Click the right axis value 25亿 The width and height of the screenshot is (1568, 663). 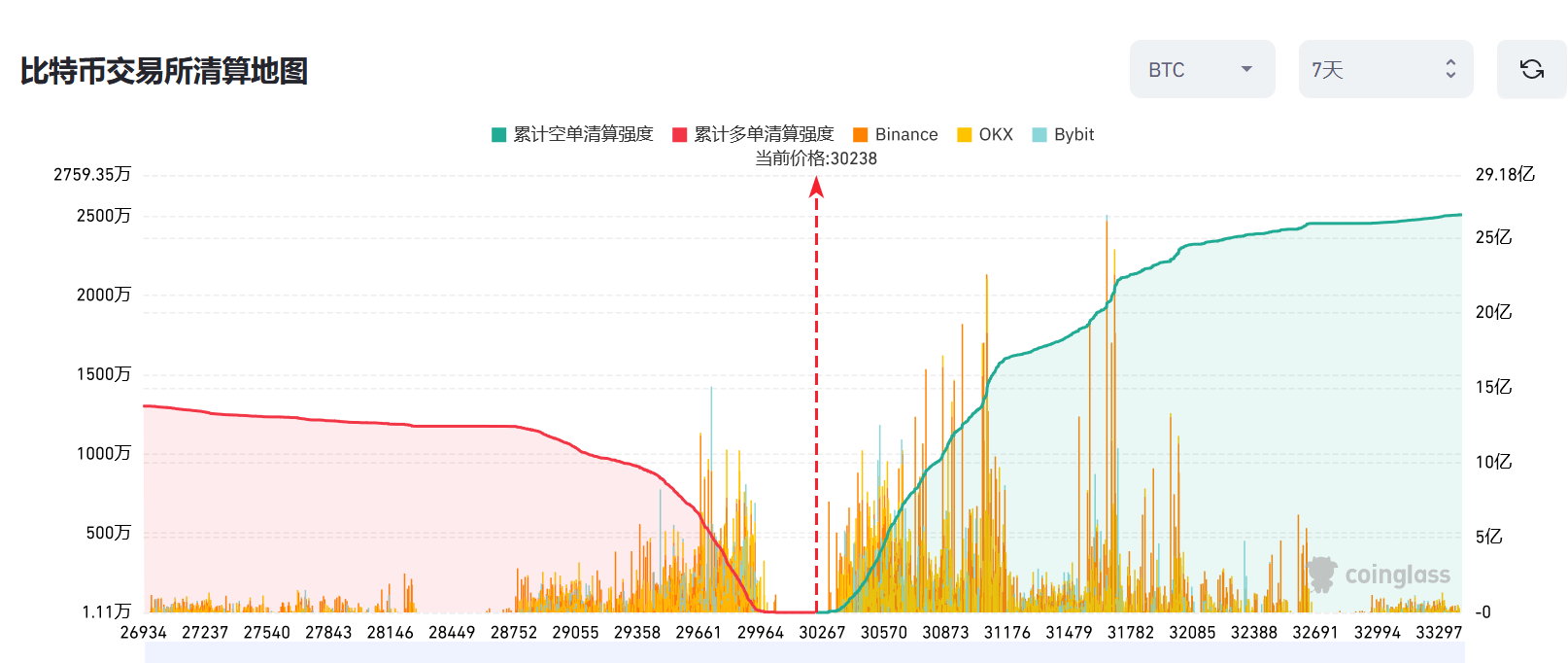(1493, 237)
